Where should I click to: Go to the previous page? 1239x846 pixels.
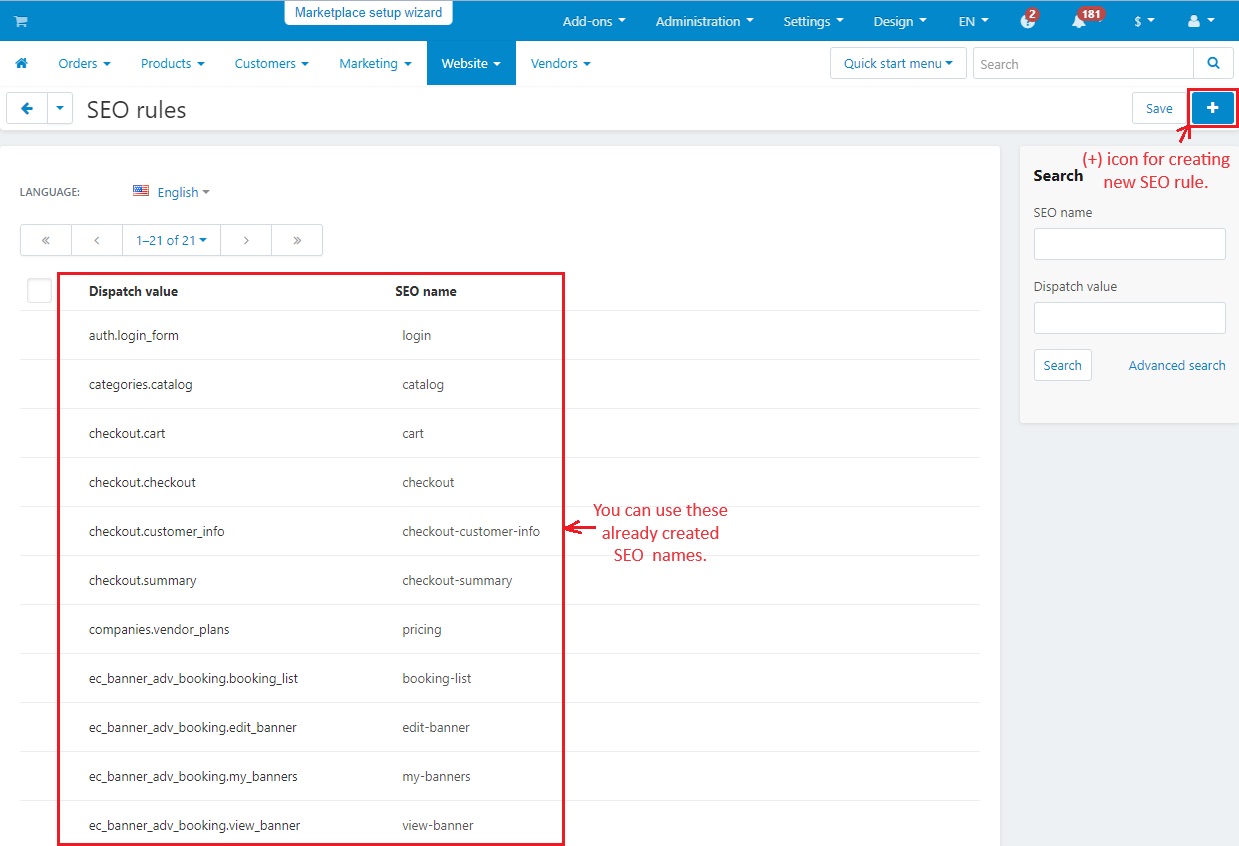click(97, 240)
